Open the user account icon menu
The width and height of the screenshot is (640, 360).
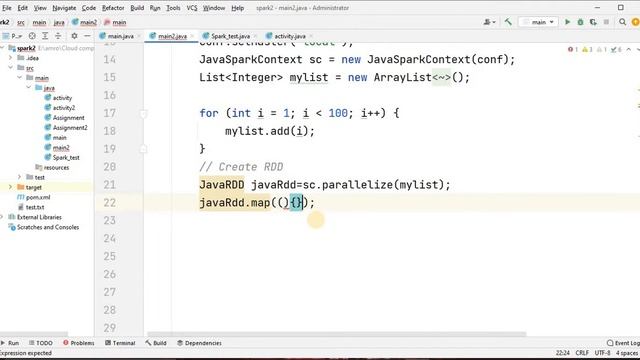coord(489,22)
